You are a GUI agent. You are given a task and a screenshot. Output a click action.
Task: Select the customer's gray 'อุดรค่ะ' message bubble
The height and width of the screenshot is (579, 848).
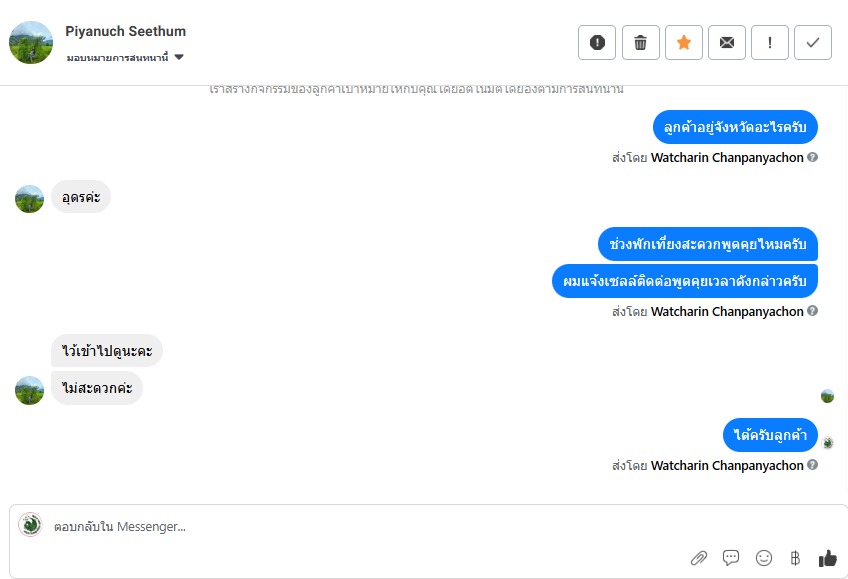click(81, 197)
